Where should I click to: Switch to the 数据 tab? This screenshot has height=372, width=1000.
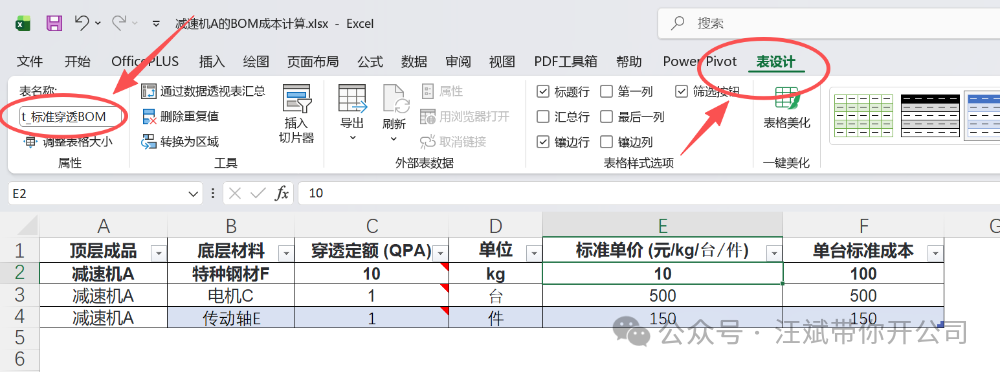pyautogui.click(x=414, y=62)
